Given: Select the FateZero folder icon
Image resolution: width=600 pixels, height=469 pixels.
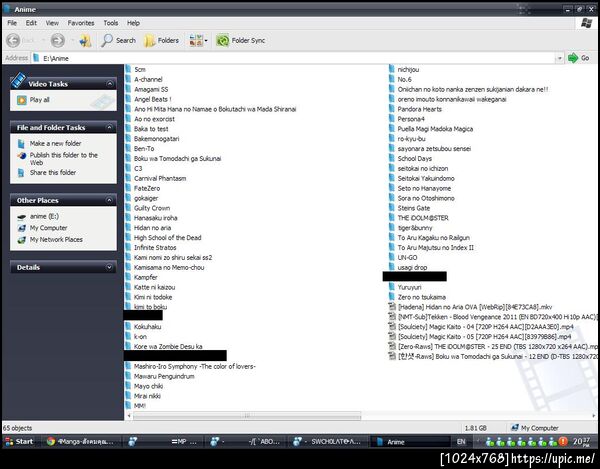Looking at the screenshot, I should (128, 188).
